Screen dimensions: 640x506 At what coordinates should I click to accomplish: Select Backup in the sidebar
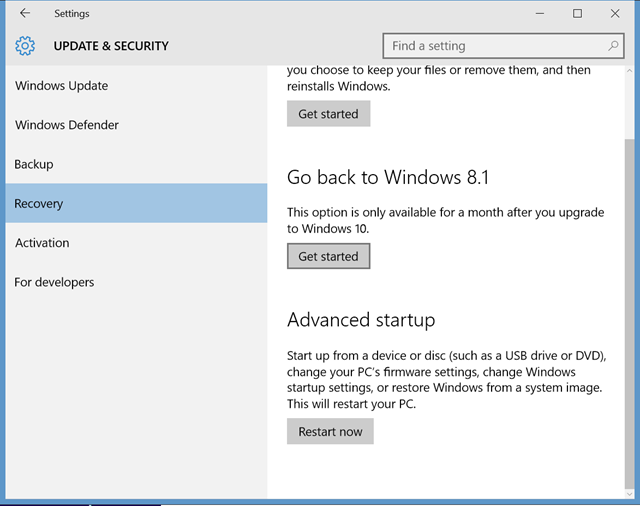[136, 164]
